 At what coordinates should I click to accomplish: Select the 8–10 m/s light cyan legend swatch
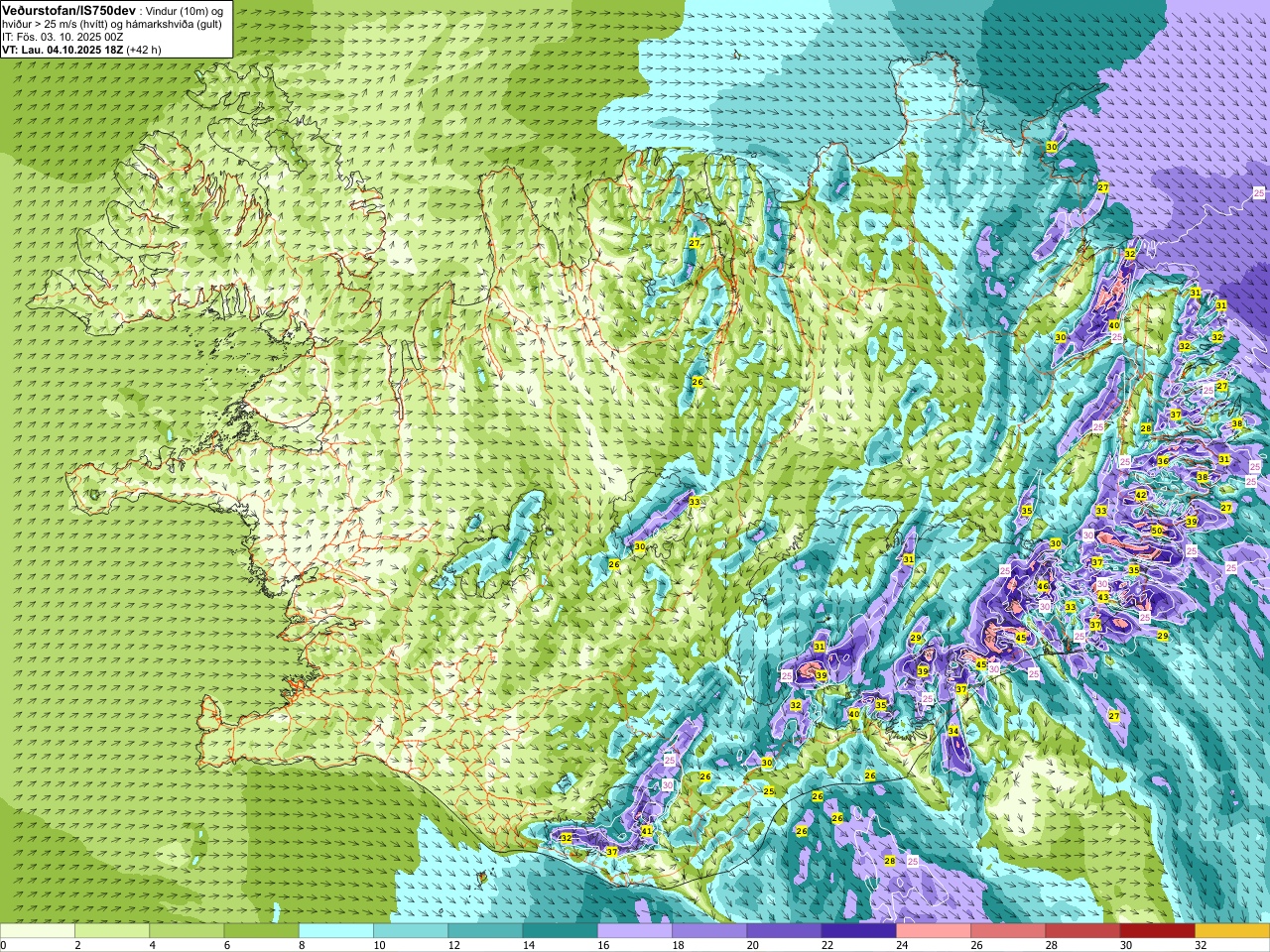[336, 931]
